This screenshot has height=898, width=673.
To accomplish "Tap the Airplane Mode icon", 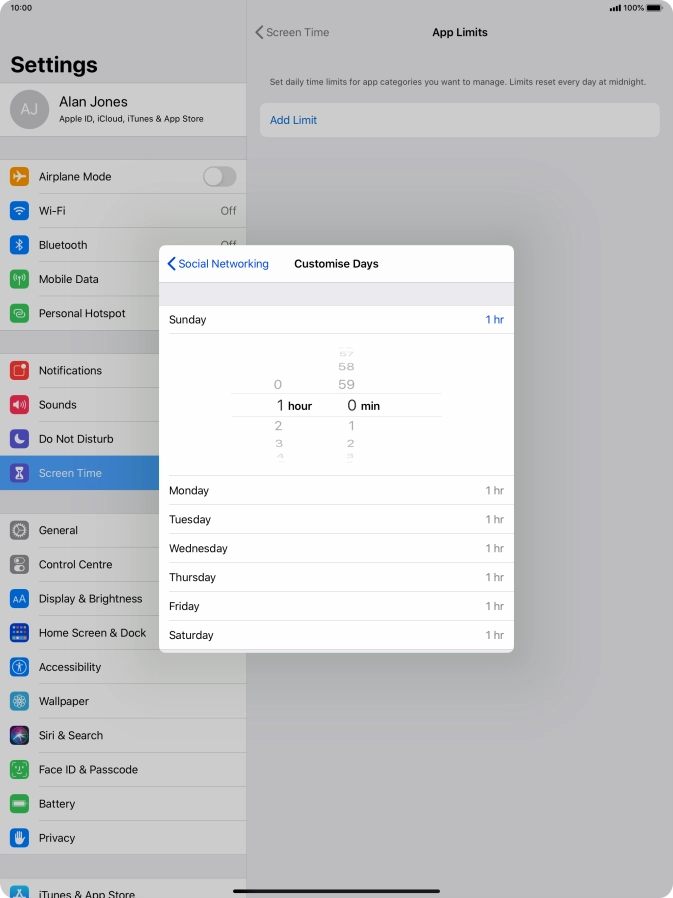I will (x=19, y=177).
